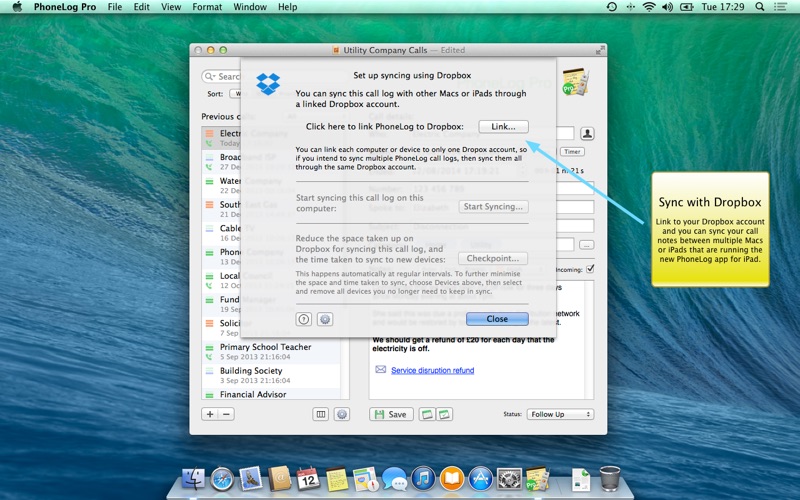Expand the Status Follow Up dropdown
This screenshot has height=500, width=800.
point(560,414)
